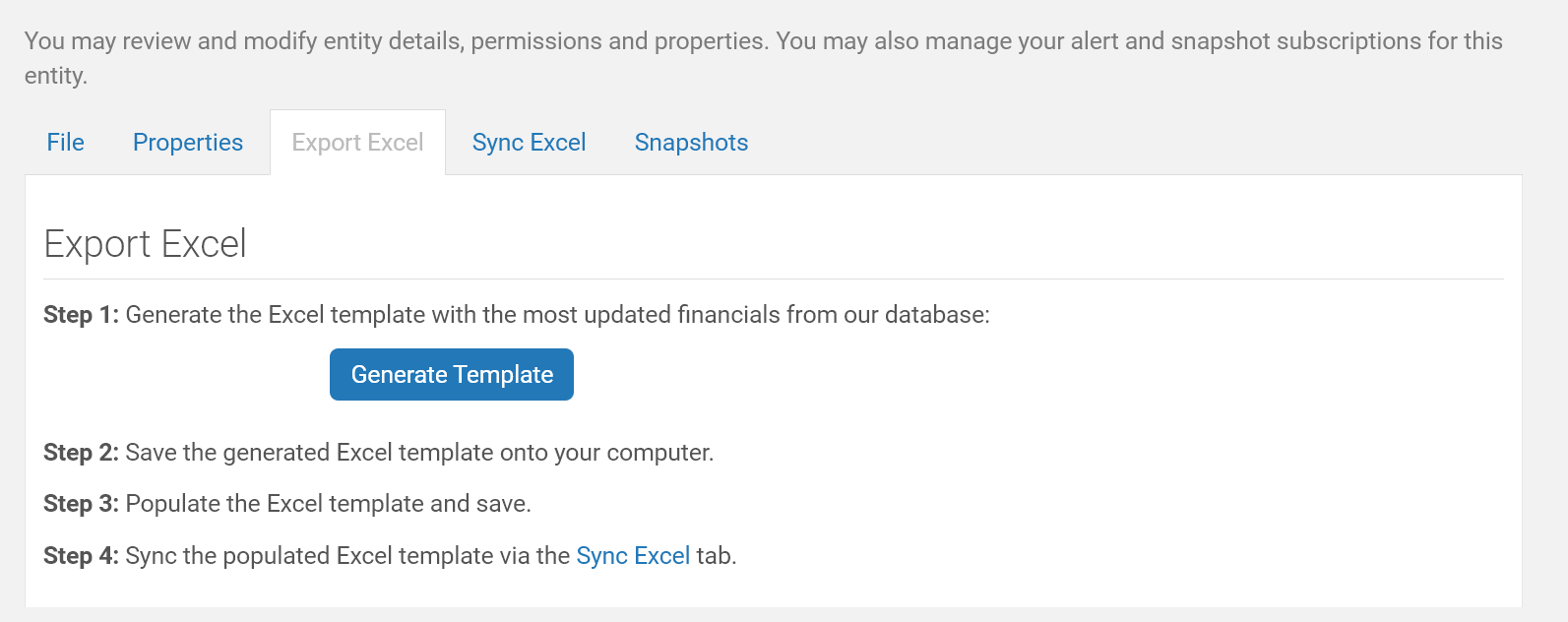Click the word entity under the description

click(56, 76)
